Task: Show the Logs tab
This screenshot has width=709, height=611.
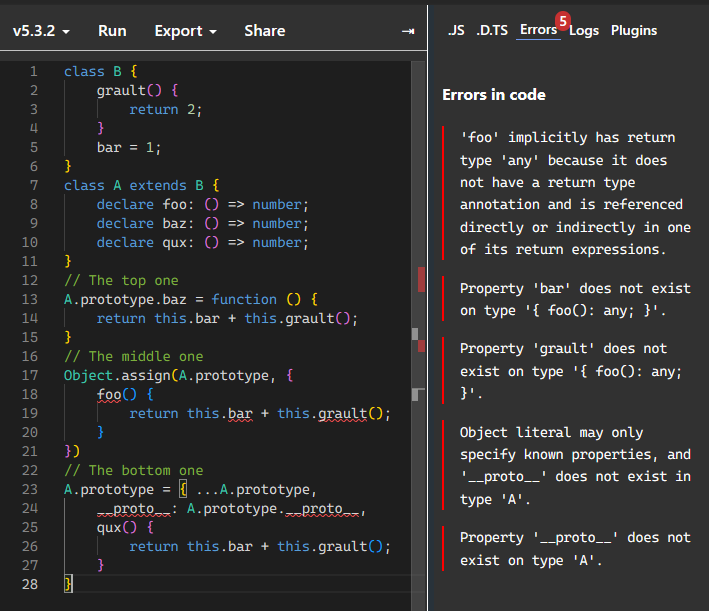Action: (585, 30)
